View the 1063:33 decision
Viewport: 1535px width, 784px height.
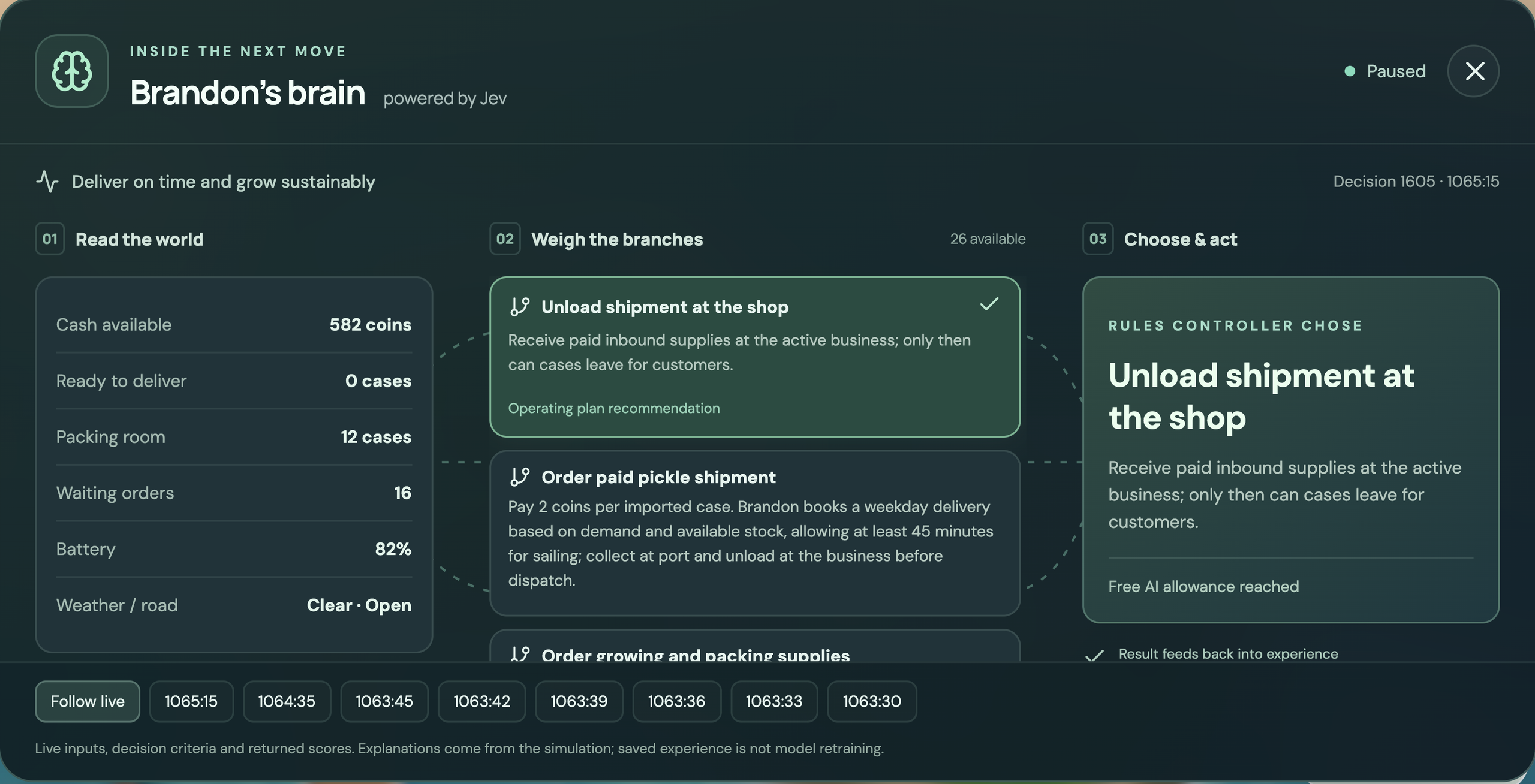tap(774, 701)
